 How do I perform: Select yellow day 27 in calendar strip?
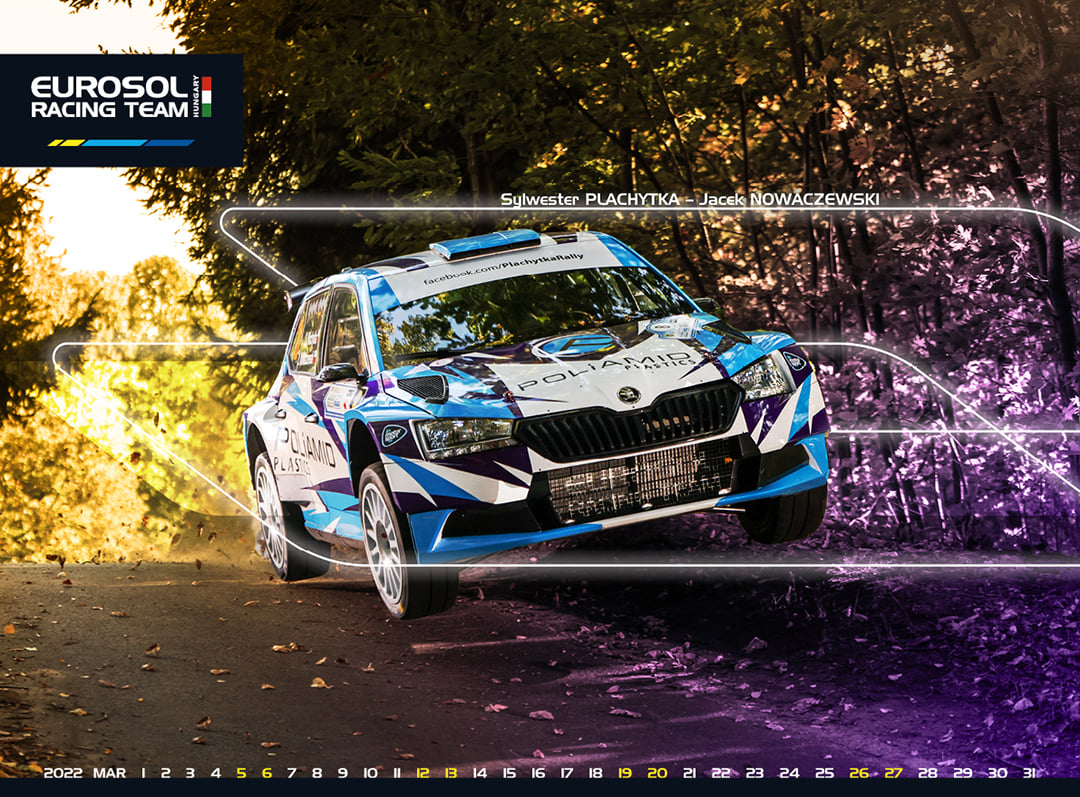click(893, 773)
